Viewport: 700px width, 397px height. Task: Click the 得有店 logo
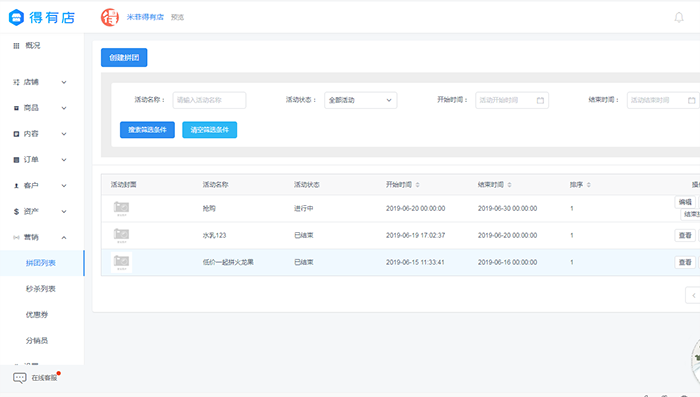pos(42,17)
